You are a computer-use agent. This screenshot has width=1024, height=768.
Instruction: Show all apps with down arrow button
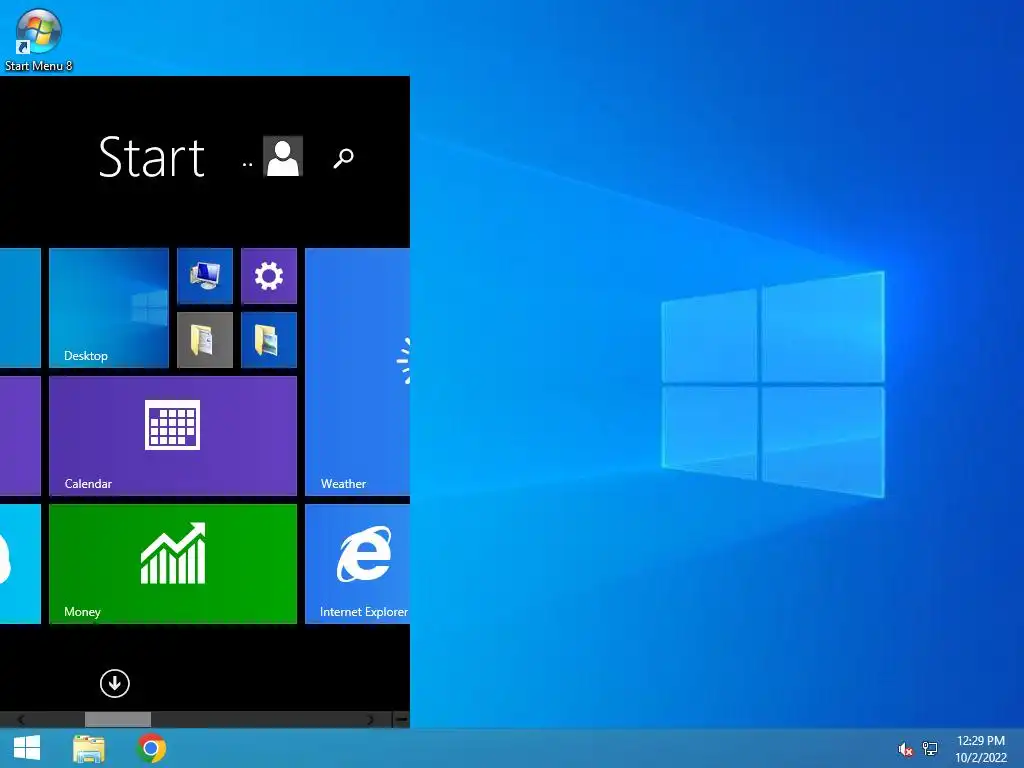(x=115, y=683)
